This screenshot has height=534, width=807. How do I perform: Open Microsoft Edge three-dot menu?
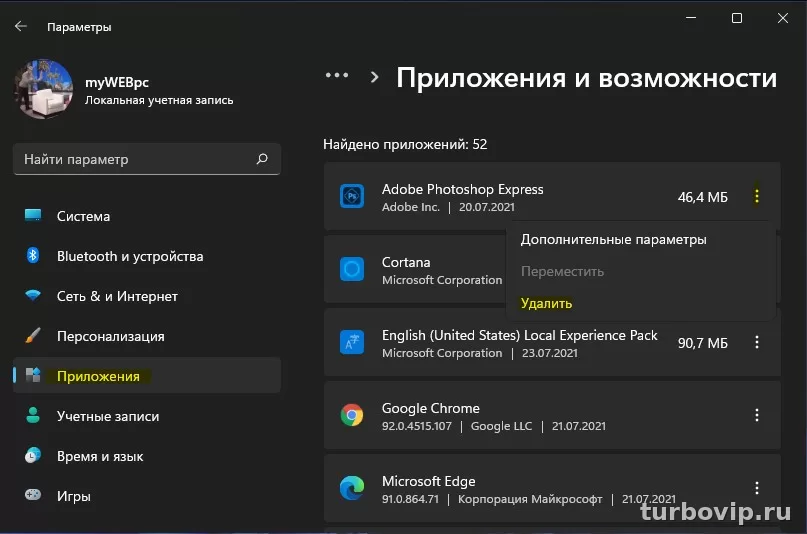click(x=757, y=488)
